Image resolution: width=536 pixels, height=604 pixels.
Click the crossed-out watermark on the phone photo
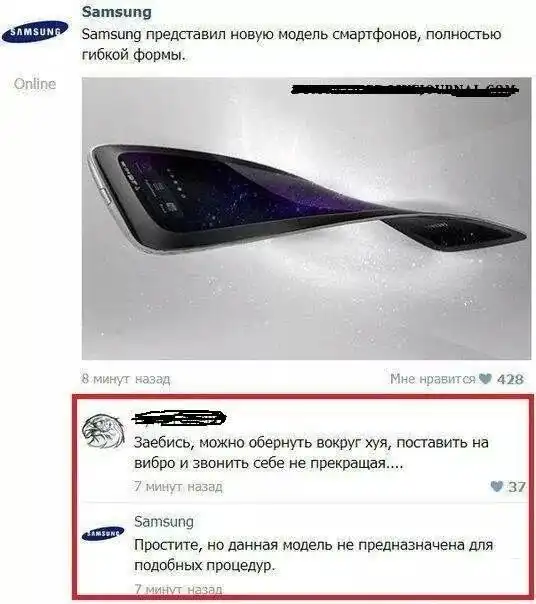click(404, 90)
